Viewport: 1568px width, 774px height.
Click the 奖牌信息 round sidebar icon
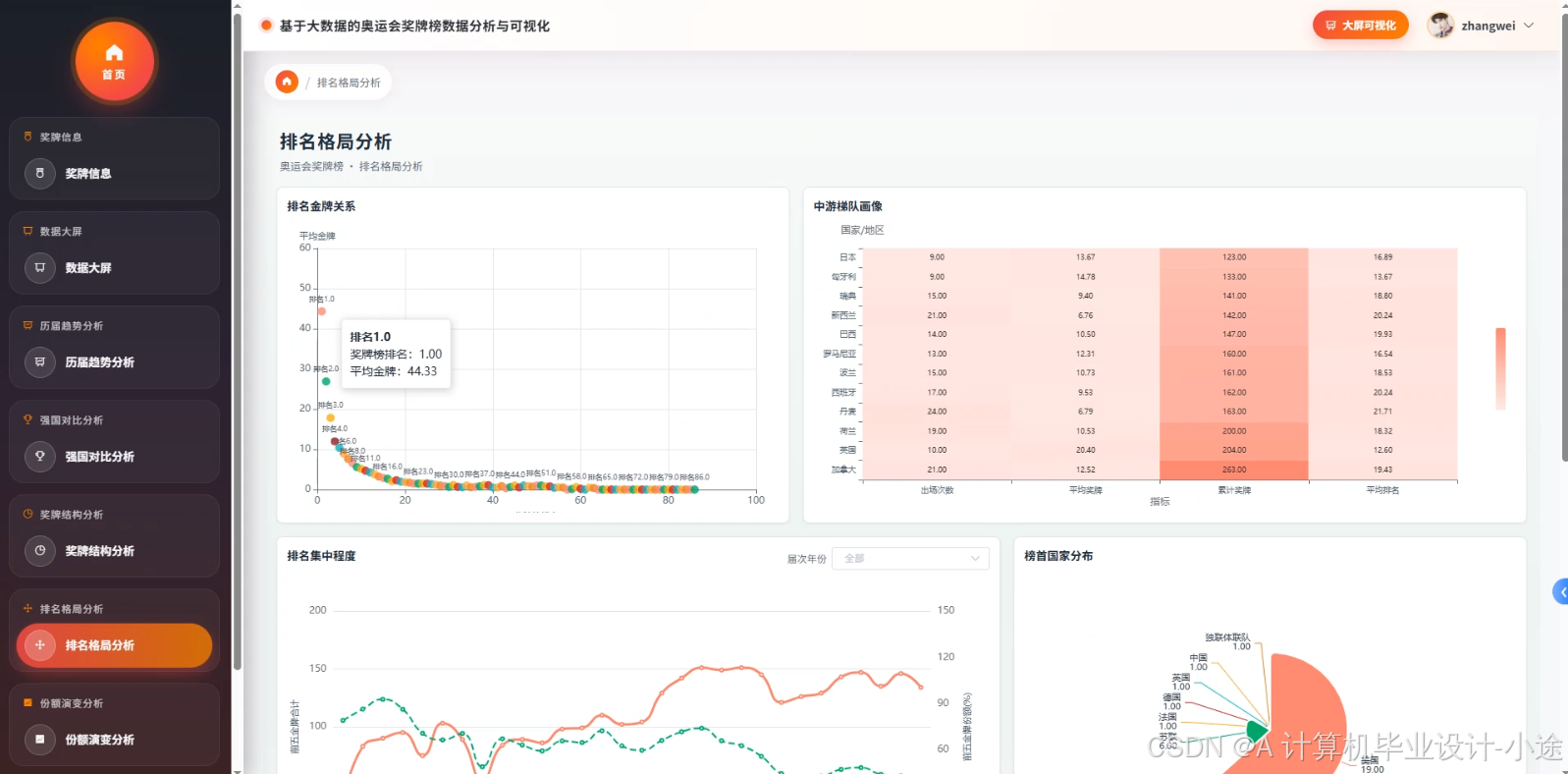click(x=39, y=174)
